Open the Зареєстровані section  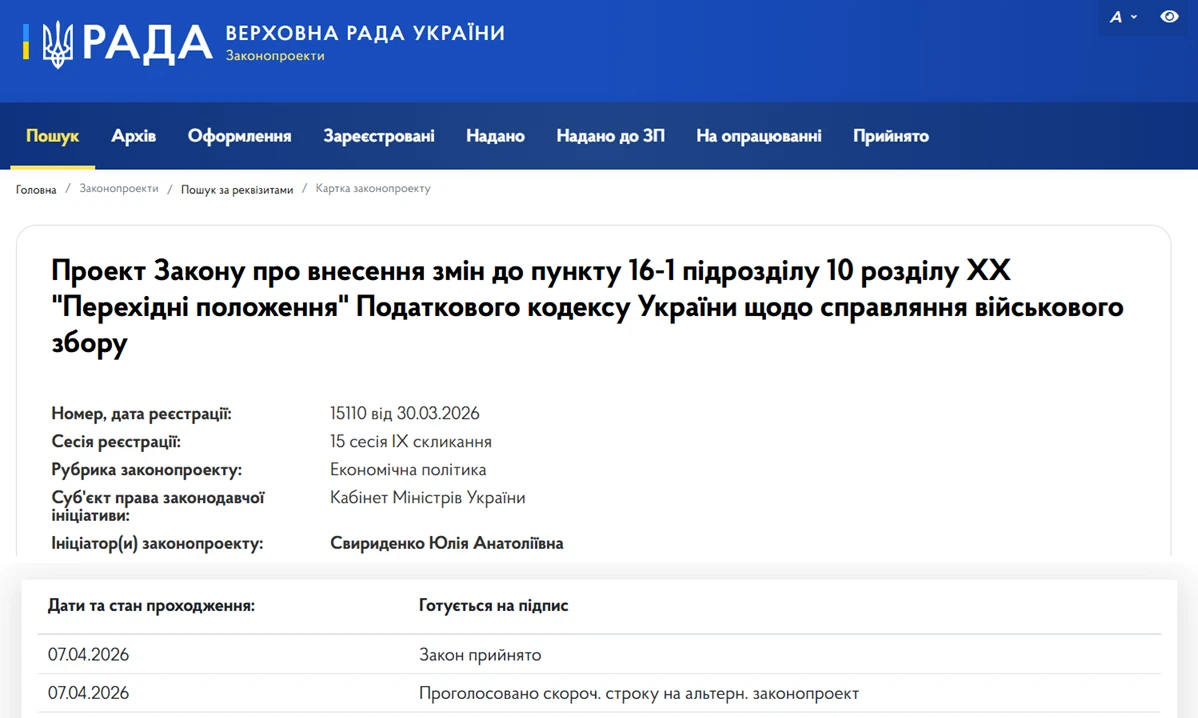[x=379, y=136]
